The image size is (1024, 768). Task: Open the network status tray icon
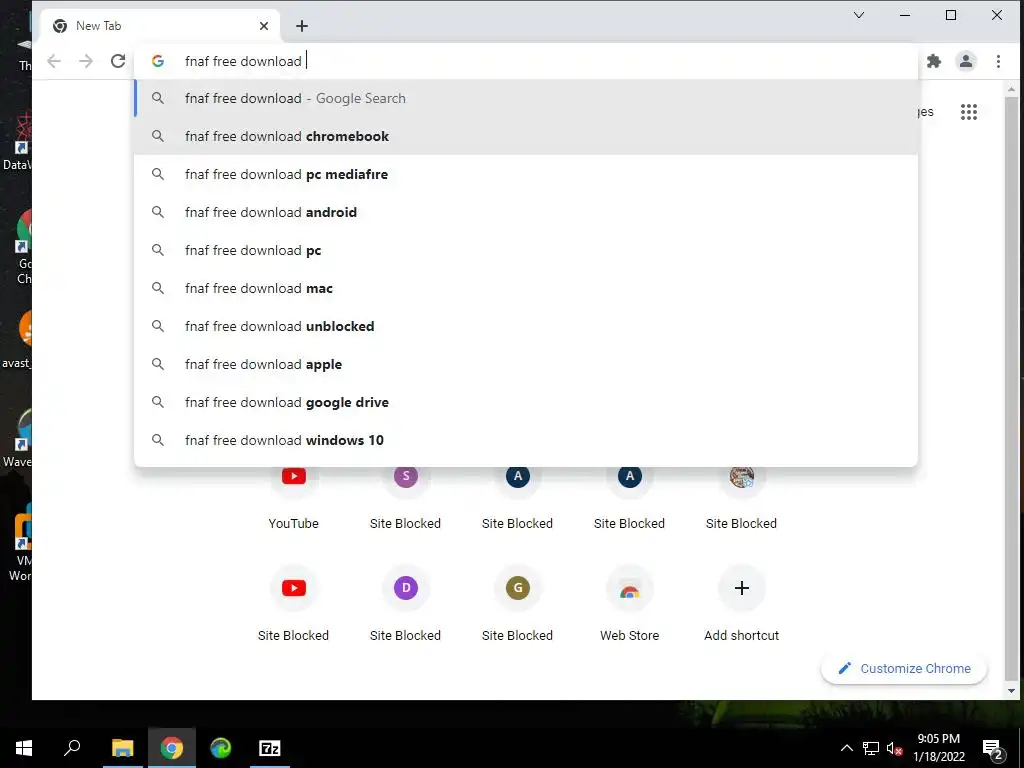(x=871, y=748)
